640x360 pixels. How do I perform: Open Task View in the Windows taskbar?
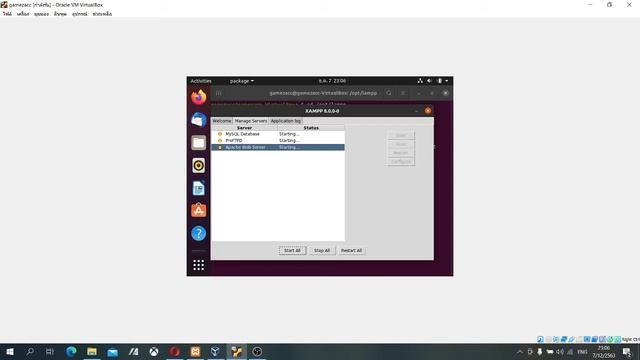tap(50, 351)
